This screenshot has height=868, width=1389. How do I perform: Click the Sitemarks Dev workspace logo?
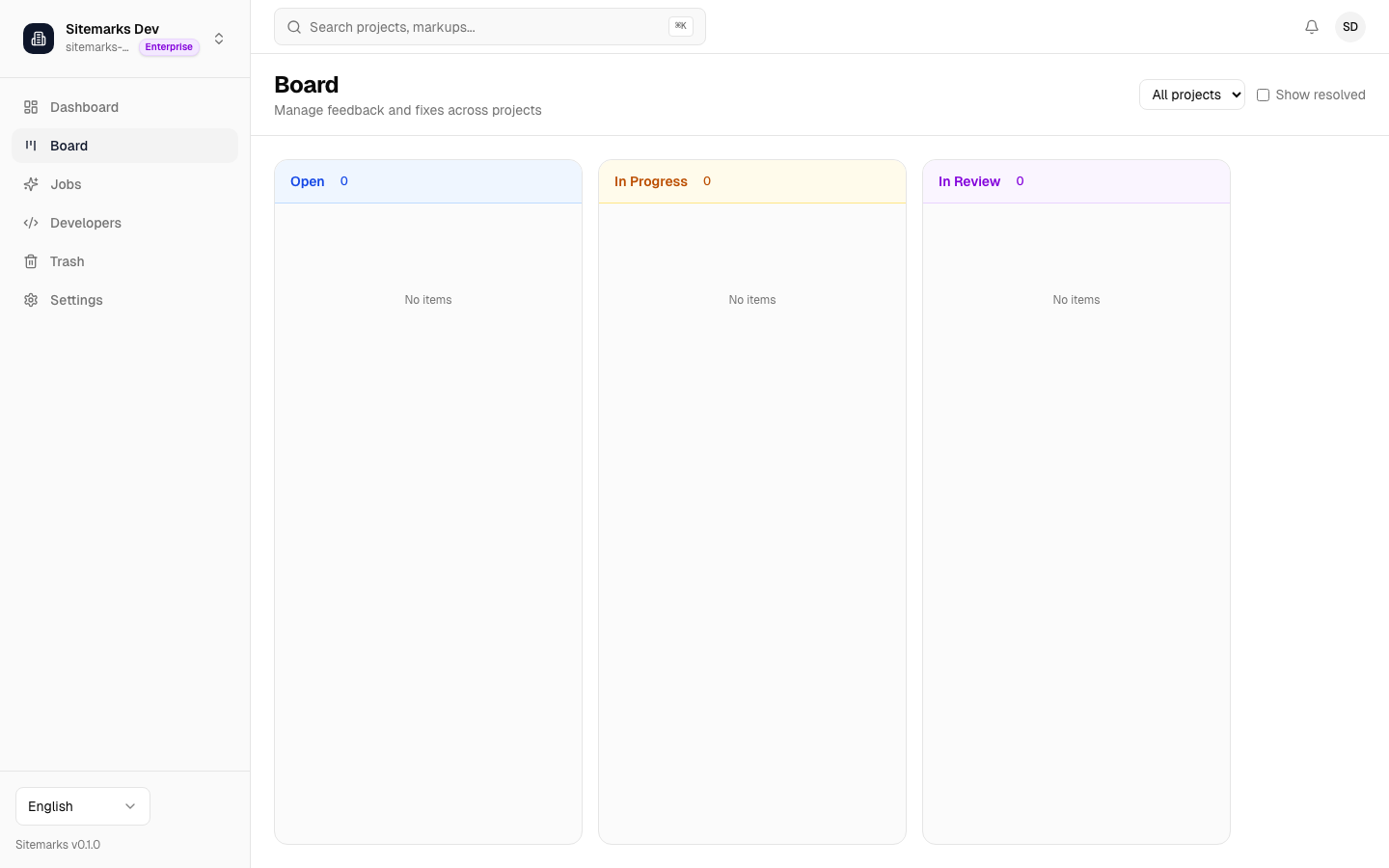click(x=39, y=39)
